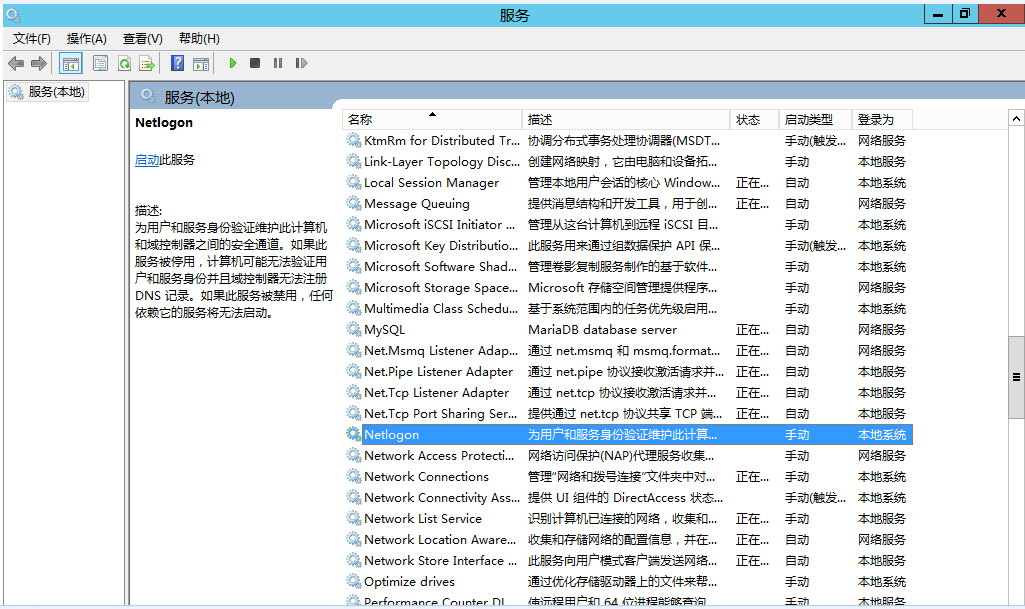Toggle the show/hide console tree button
Screen dimensions: 1025x609
71,63
